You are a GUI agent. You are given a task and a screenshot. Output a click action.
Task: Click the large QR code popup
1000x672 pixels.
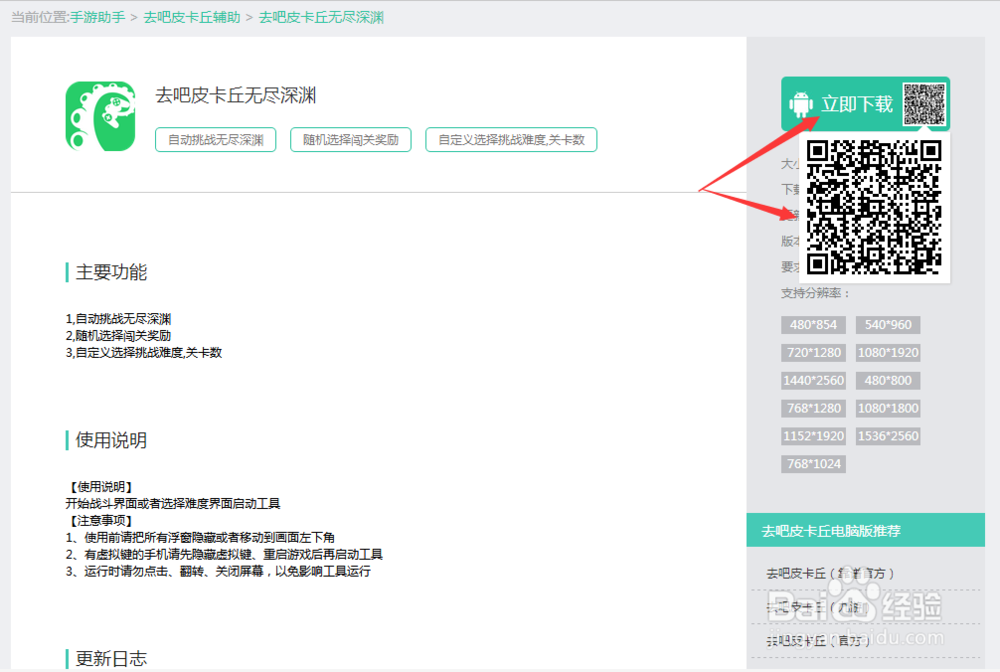874,208
